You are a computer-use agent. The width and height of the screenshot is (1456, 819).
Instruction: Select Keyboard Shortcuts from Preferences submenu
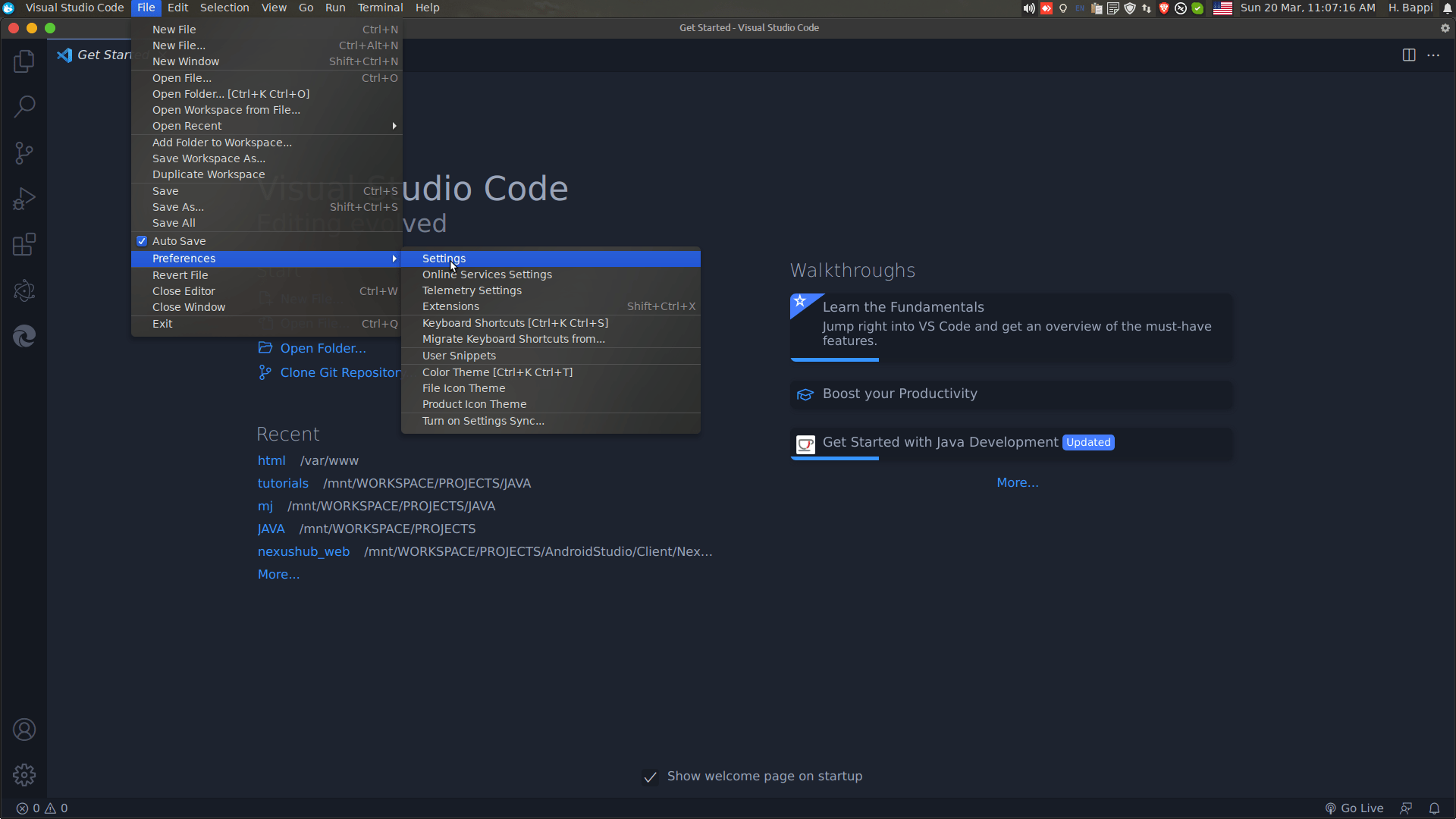(515, 323)
